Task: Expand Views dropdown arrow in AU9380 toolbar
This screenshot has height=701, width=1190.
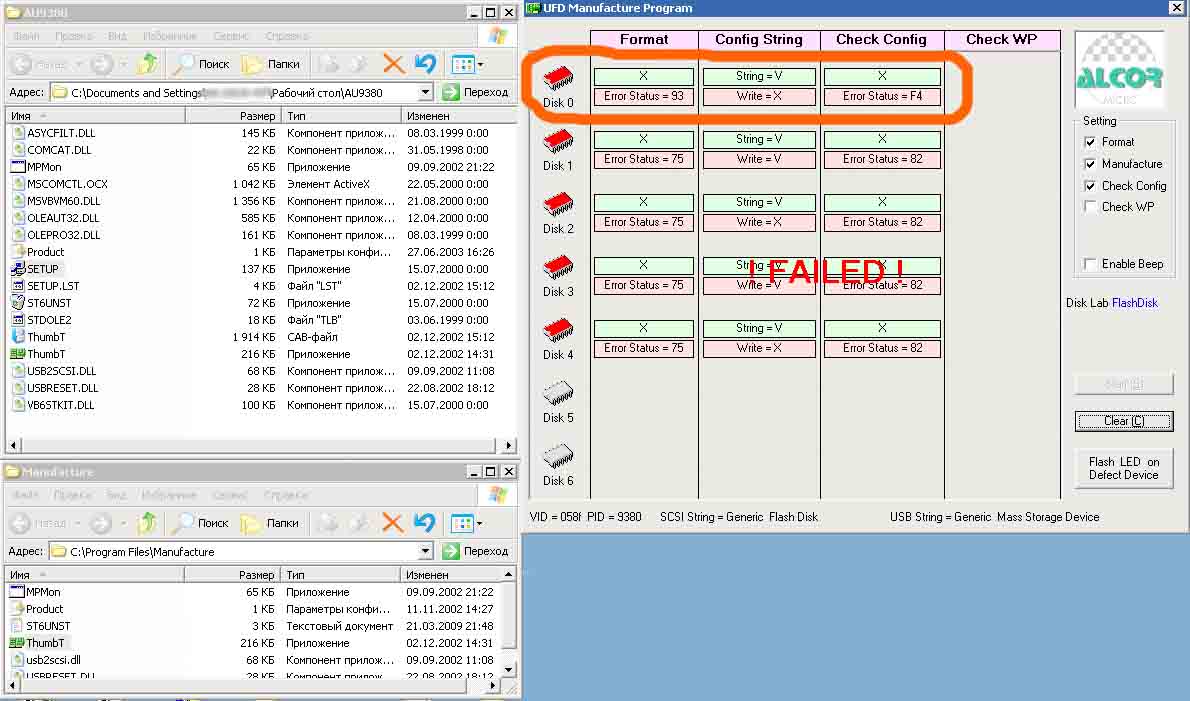Action: click(x=480, y=64)
